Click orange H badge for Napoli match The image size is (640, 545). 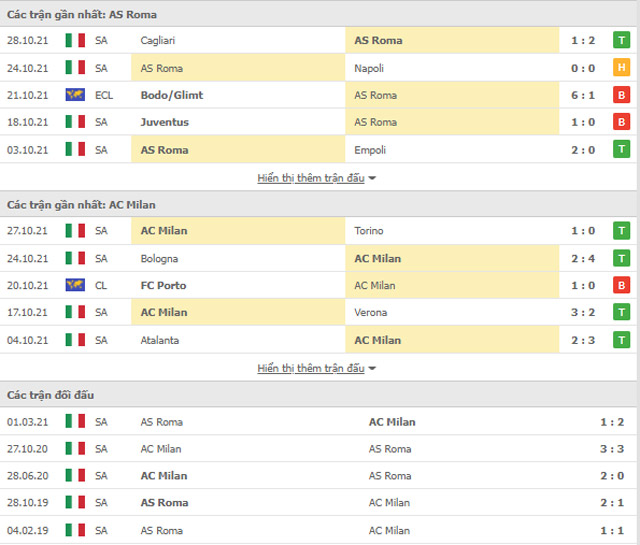pos(622,68)
